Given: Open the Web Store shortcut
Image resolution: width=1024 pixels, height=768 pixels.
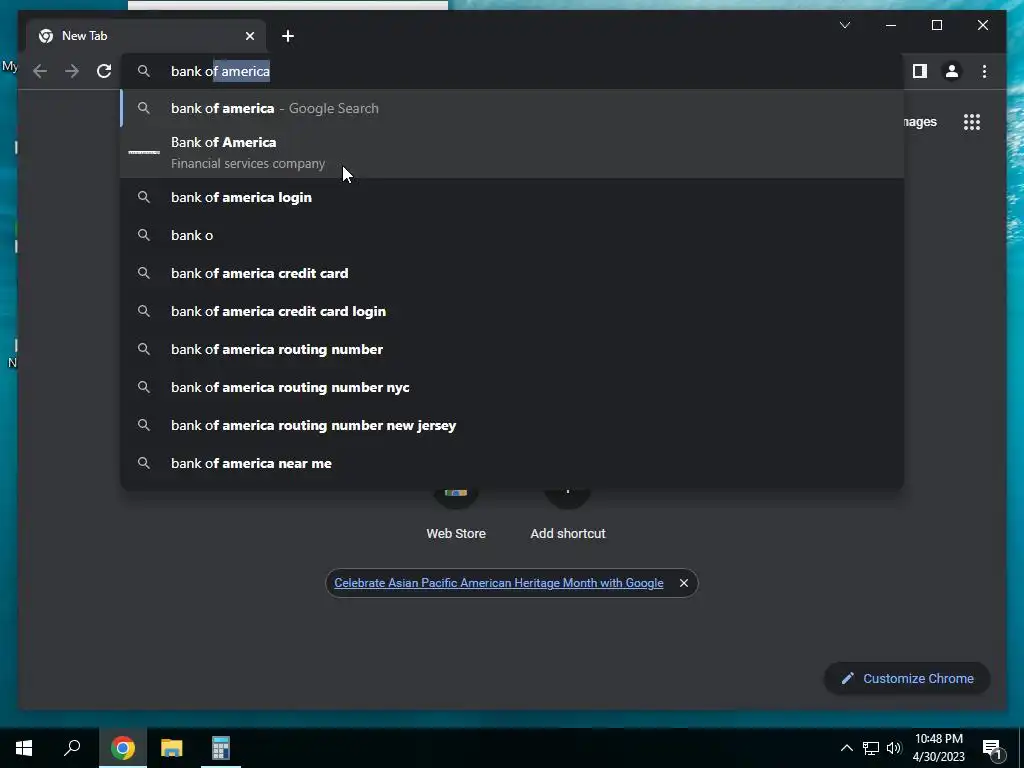Looking at the screenshot, I should (x=456, y=516).
